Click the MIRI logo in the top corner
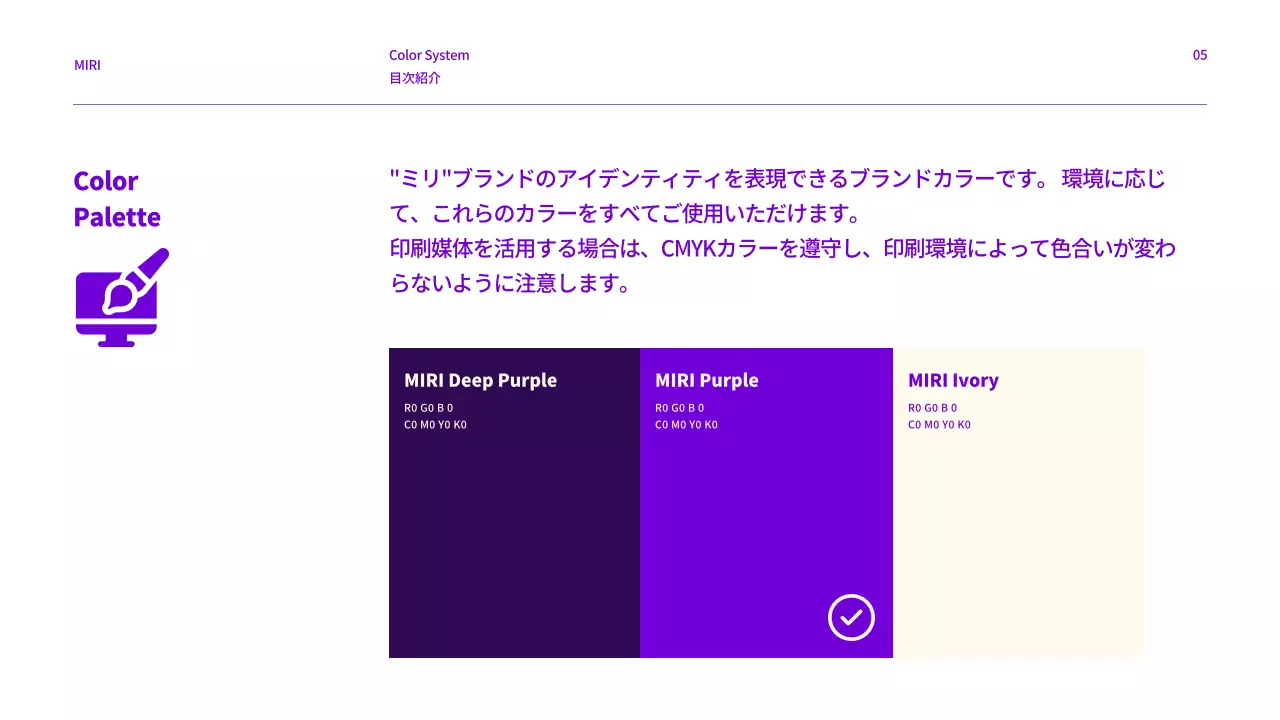 pyautogui.click(x=87, y=65)
